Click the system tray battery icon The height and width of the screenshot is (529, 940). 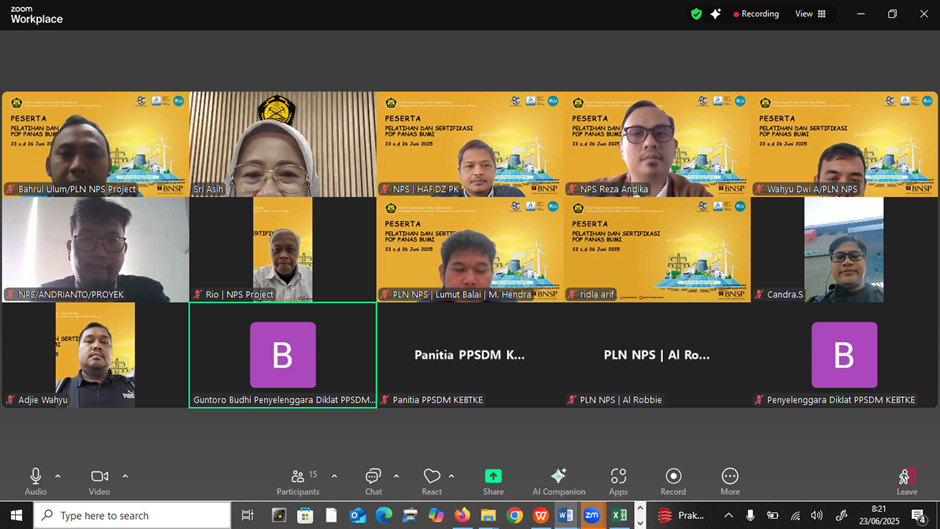point(773,515)
